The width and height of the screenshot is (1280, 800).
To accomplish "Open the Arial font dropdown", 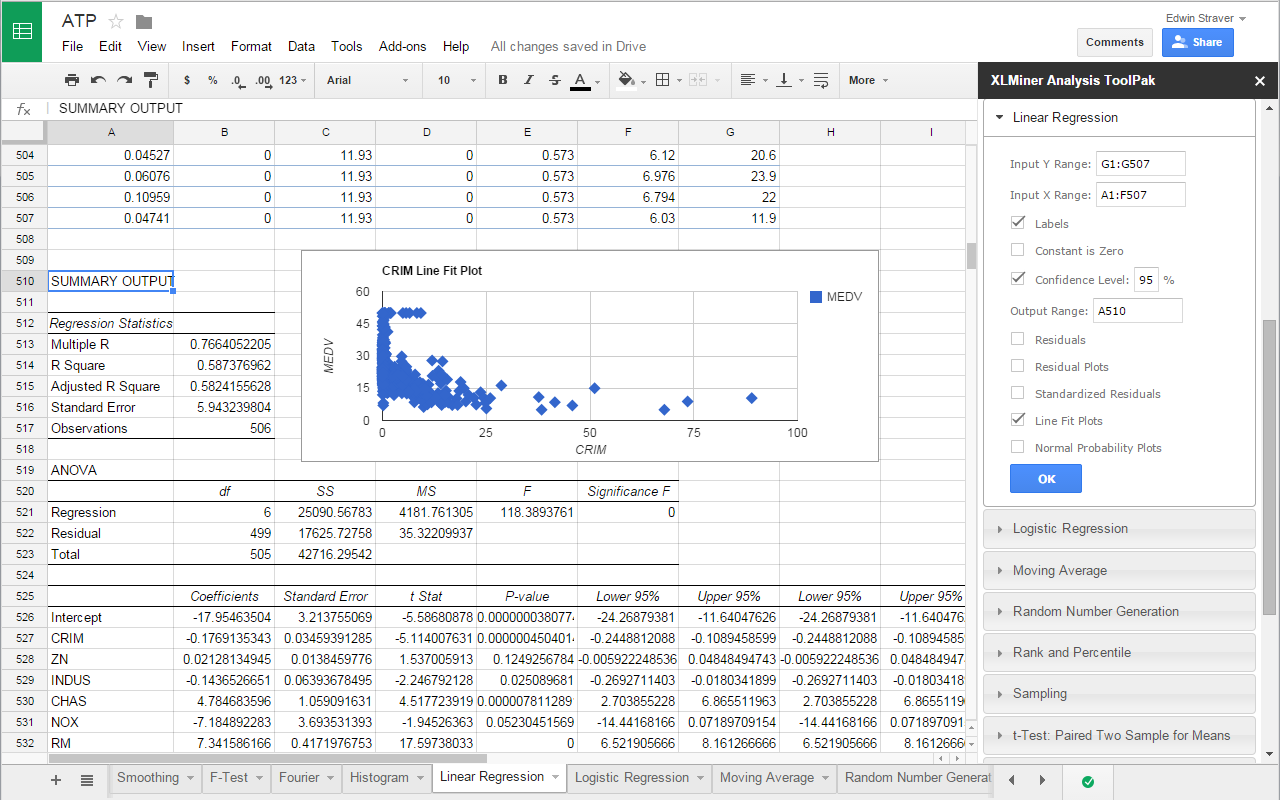I will pyautogui.click(x=367, y=80).
